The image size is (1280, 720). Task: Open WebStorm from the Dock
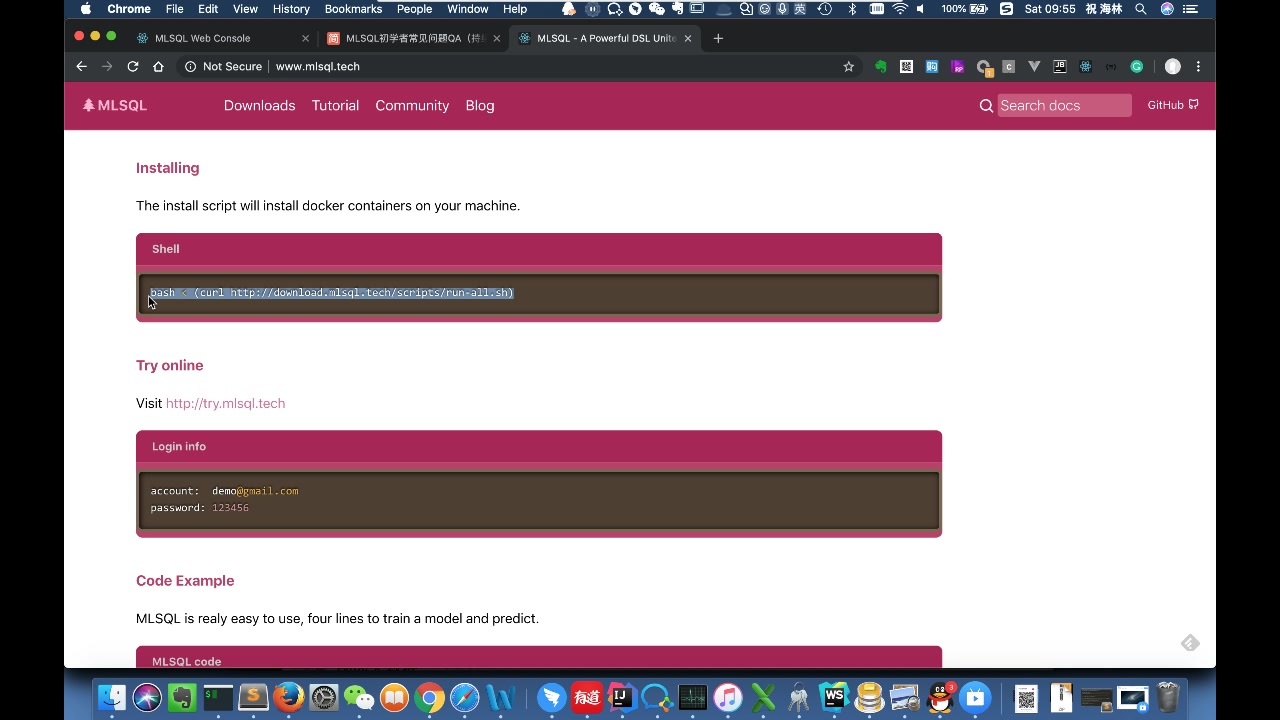(833, 697)
